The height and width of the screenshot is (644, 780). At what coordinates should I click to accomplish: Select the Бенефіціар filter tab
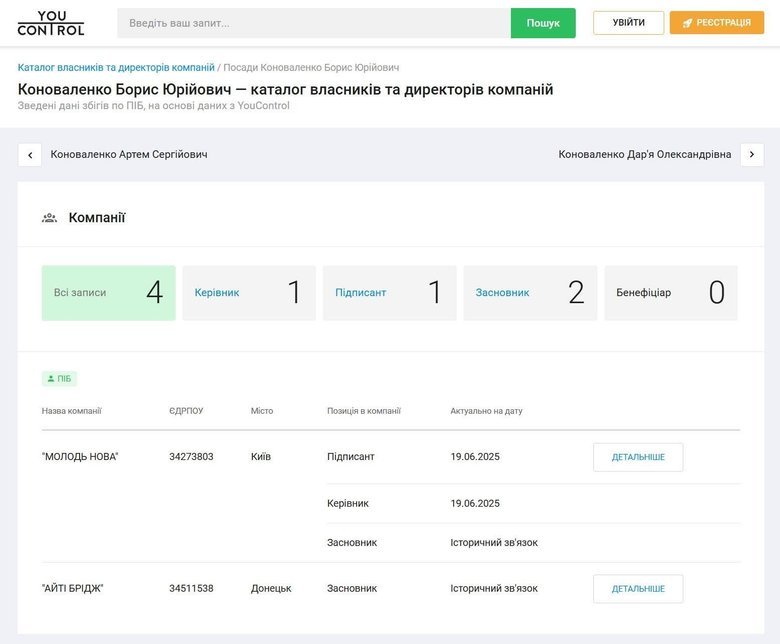[x=671, y=293]
